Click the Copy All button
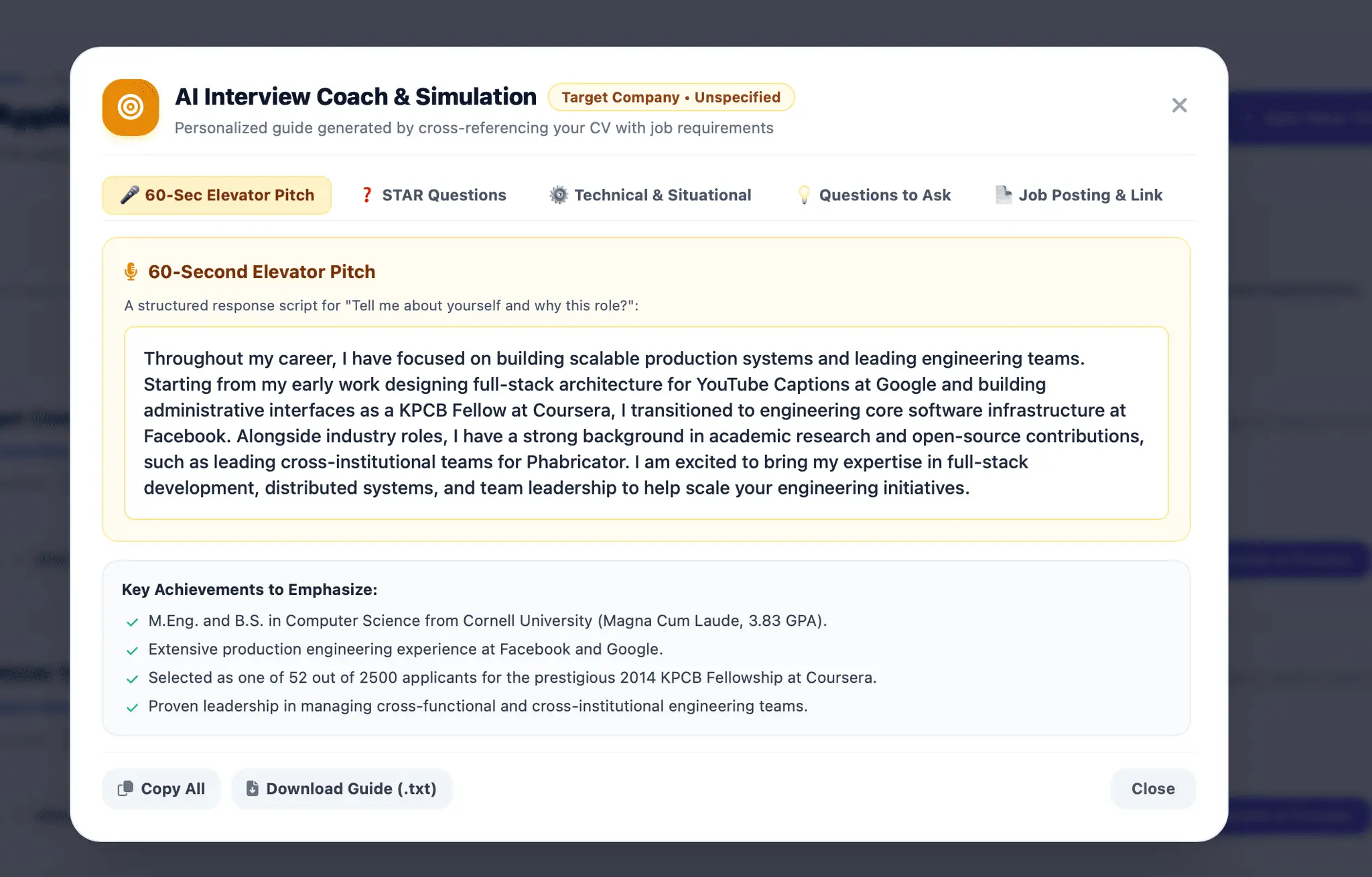This screenshot has width=1372, height=877. coord(161,789)
